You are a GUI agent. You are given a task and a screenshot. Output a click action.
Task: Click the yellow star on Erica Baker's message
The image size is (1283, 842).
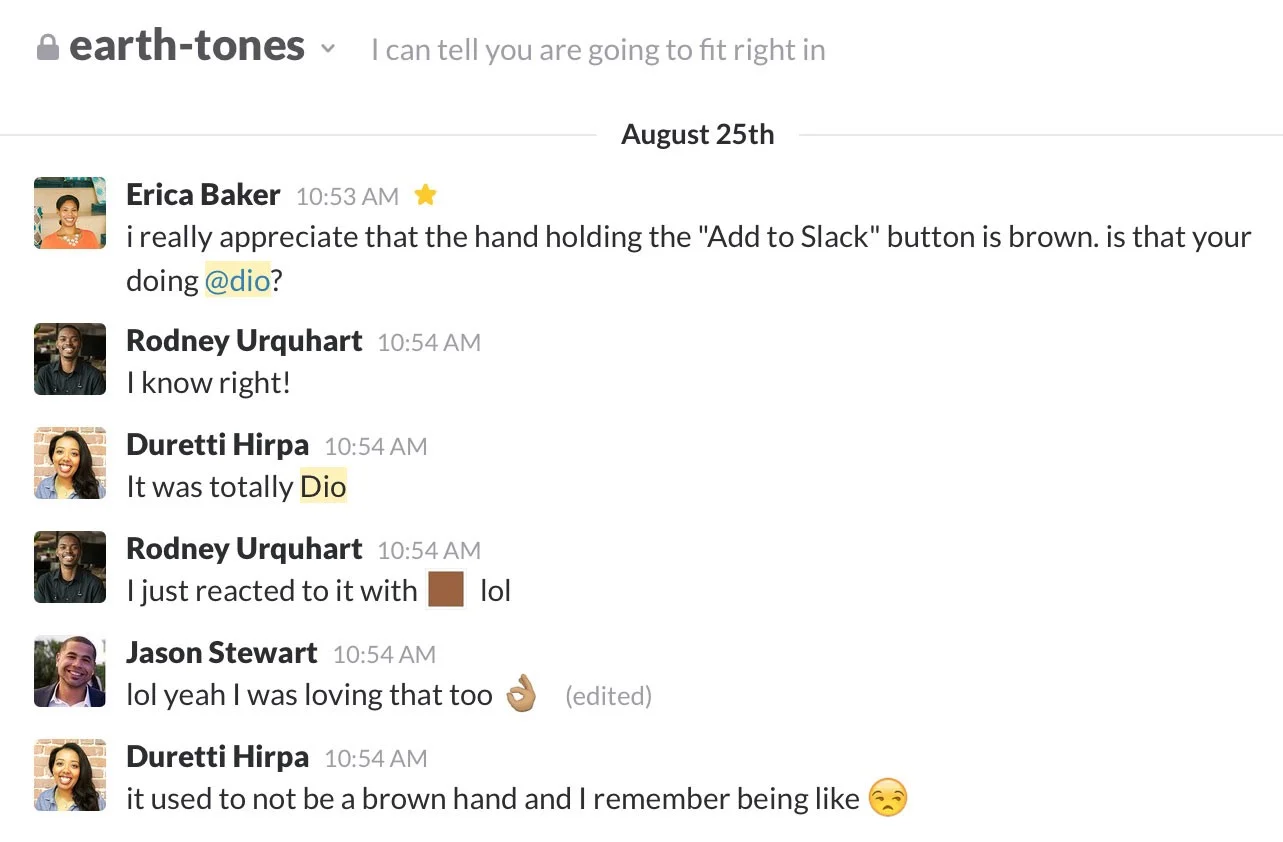[x=425, y=195]
